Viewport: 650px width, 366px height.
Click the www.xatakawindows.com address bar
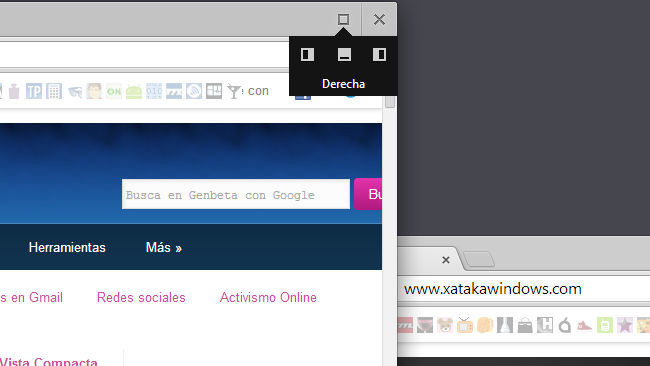(524, 289)
